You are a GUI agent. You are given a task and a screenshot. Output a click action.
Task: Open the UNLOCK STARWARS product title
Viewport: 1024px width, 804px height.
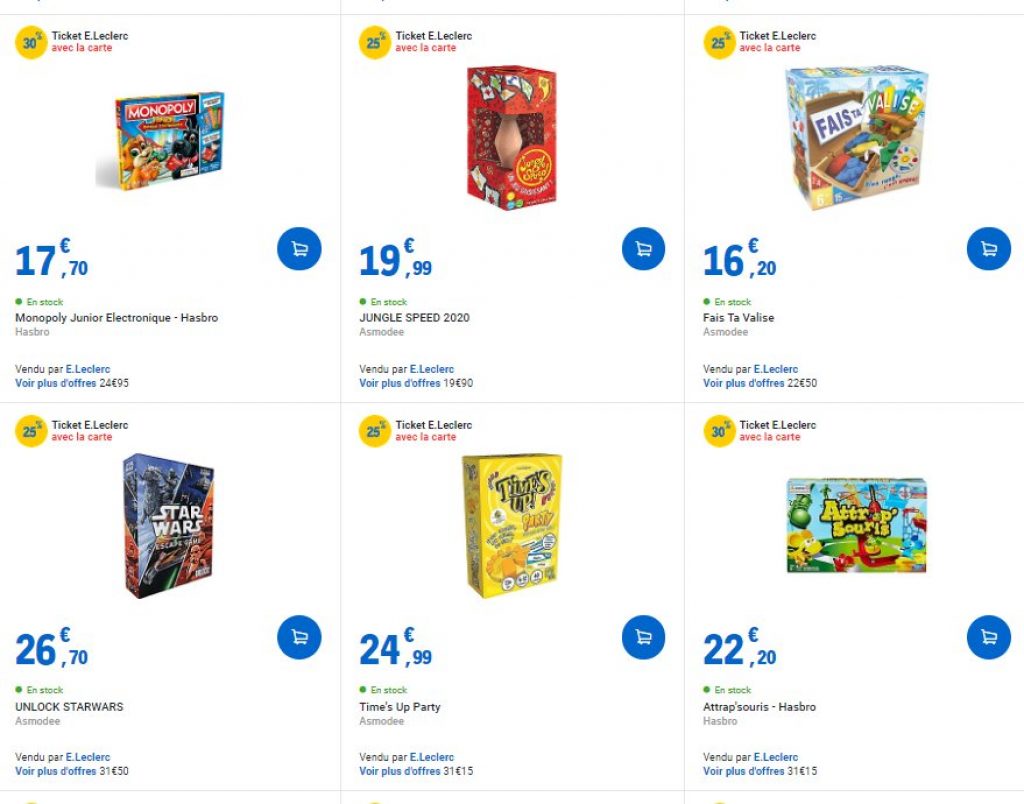click(69, 707)
